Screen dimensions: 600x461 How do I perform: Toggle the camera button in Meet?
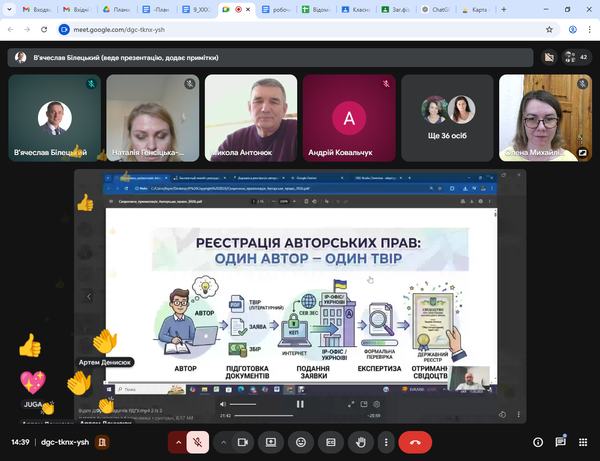click(x=243, y=442)
